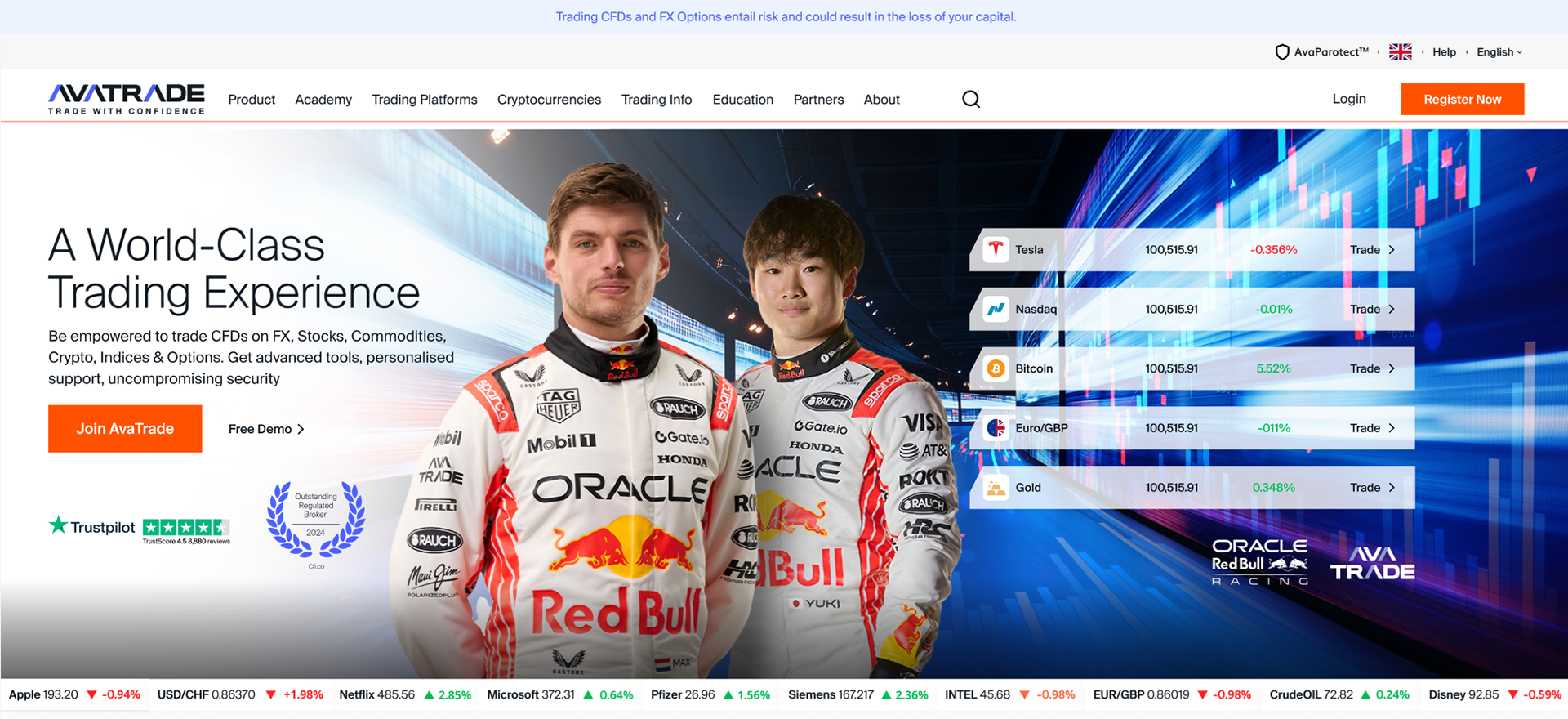The width and height of the screenshot is (1568, 719).
Task: Click TrustScore 4.5 reviews text
Action: [186, 541]
